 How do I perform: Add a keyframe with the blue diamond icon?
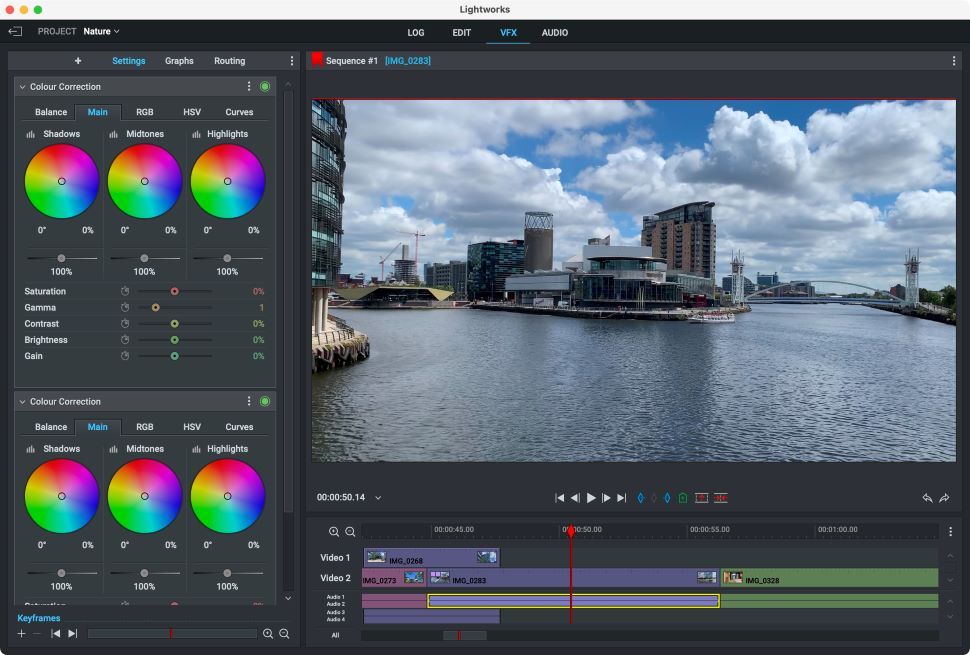pyautogui.click(x=640, y=497)
